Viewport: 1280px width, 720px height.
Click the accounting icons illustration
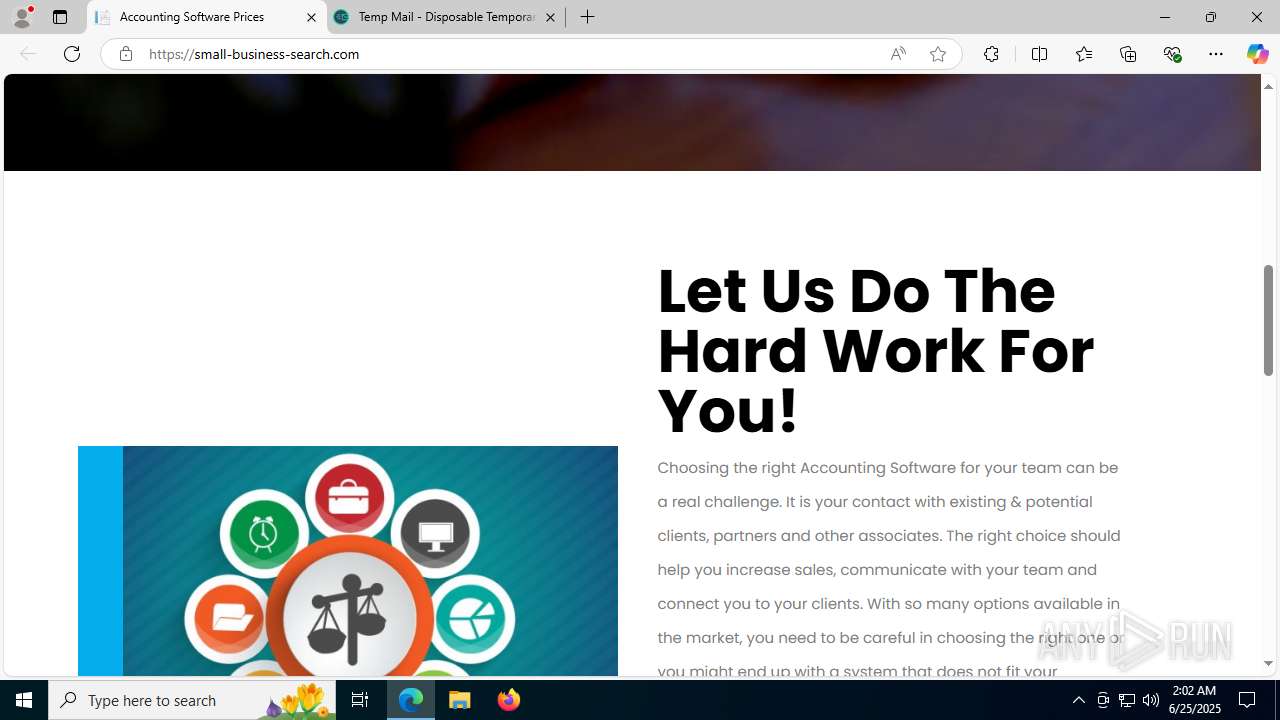(348, 561)
